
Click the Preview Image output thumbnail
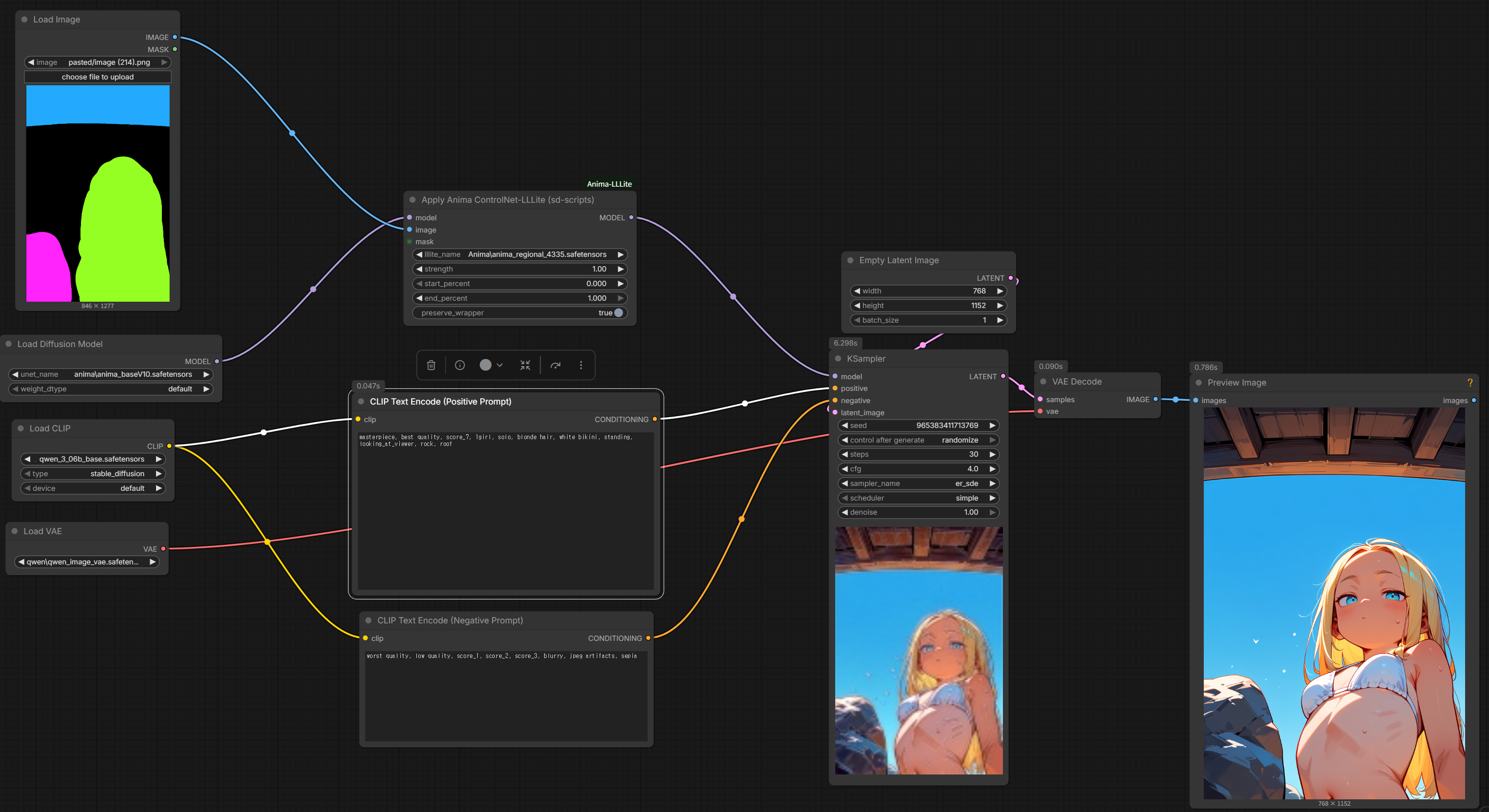click(x=1334, y=603)
